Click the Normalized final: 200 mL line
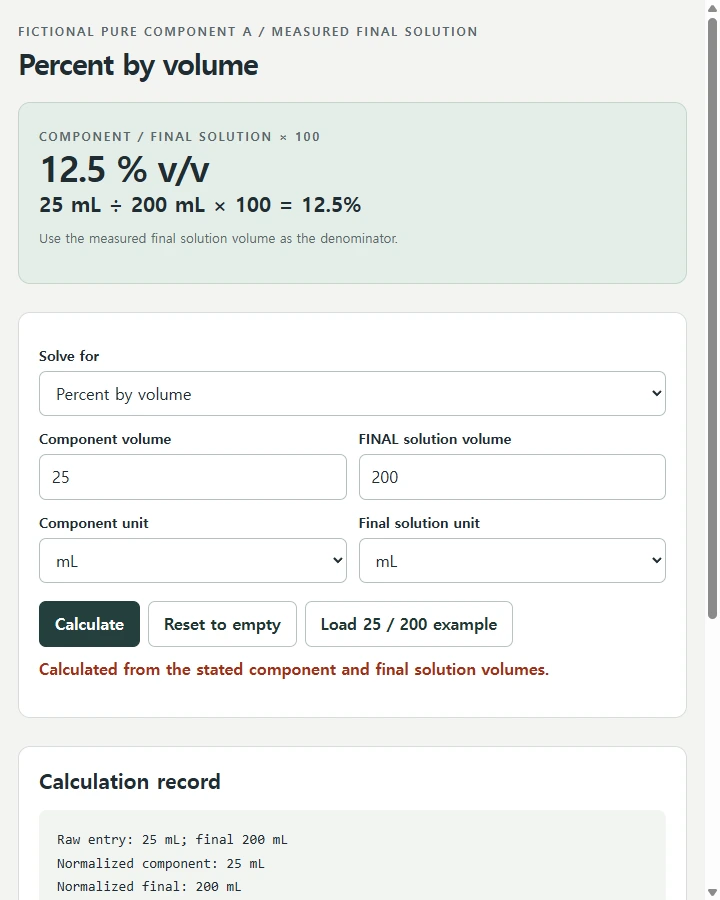Screen dimensions: 720x900 pos(149,887)
